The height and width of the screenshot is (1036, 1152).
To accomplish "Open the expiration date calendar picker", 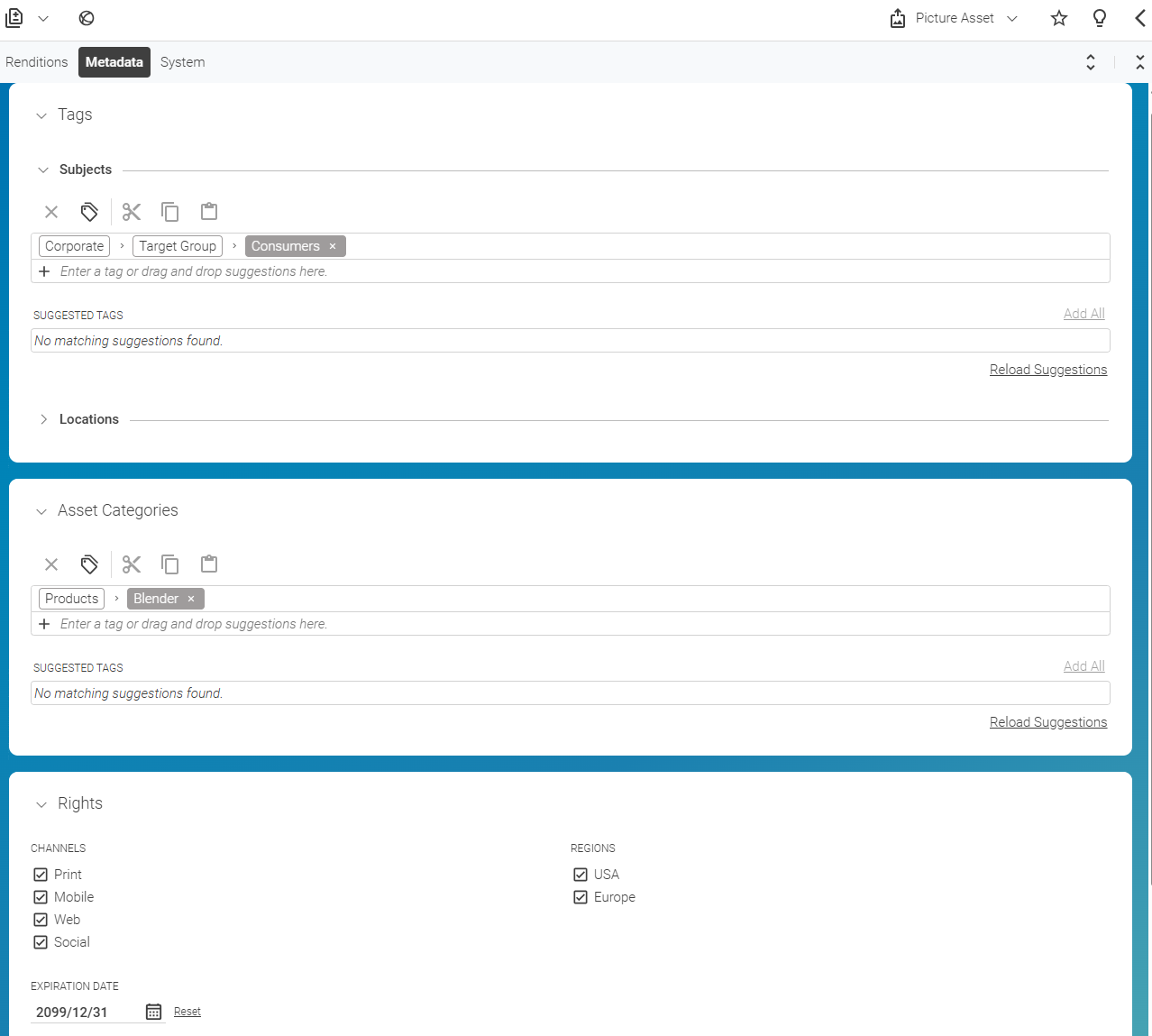I will tap(152, 1012).
